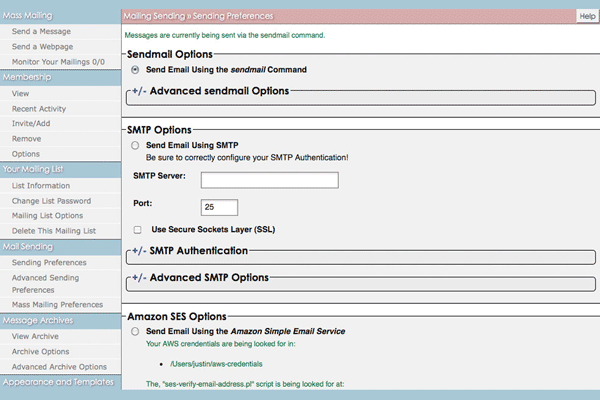Click the SMTP Server input field
Image resolution: width=600 pixels, height=400 pixels.
coord(269,180)
